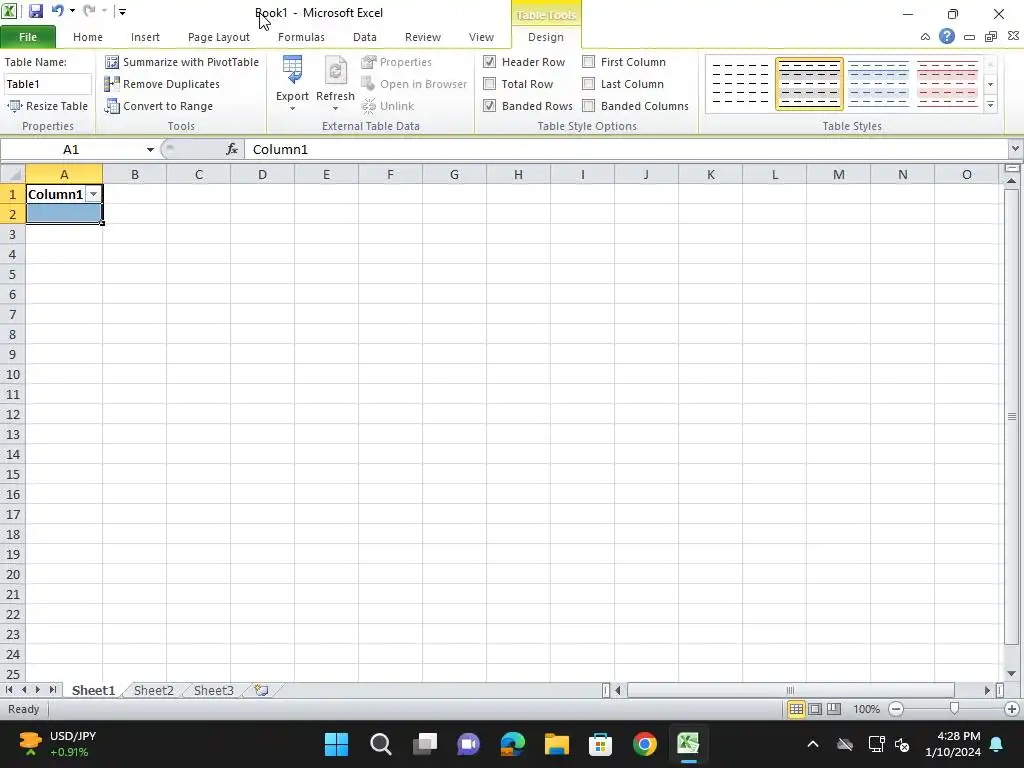The width and height of the screenshot is (1024, 768).
Task: Jump to the last sheet with the navigation arrow
Action: pos(52,690)
